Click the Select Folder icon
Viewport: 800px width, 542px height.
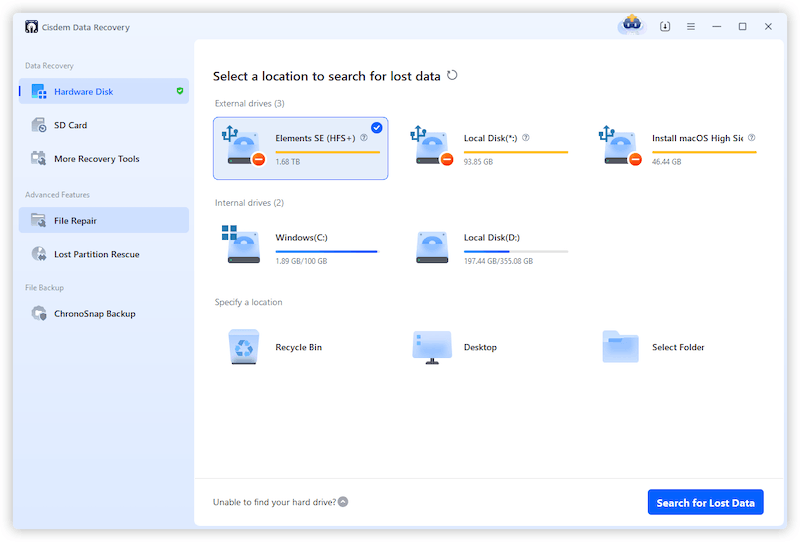[x=620, y=347]
